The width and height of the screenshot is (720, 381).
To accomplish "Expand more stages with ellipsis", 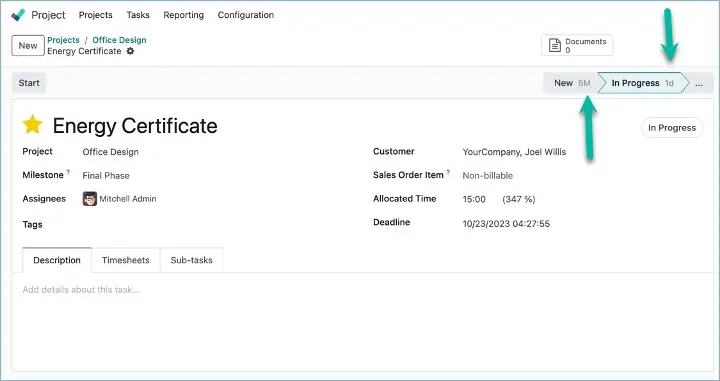I will (699, 83).
